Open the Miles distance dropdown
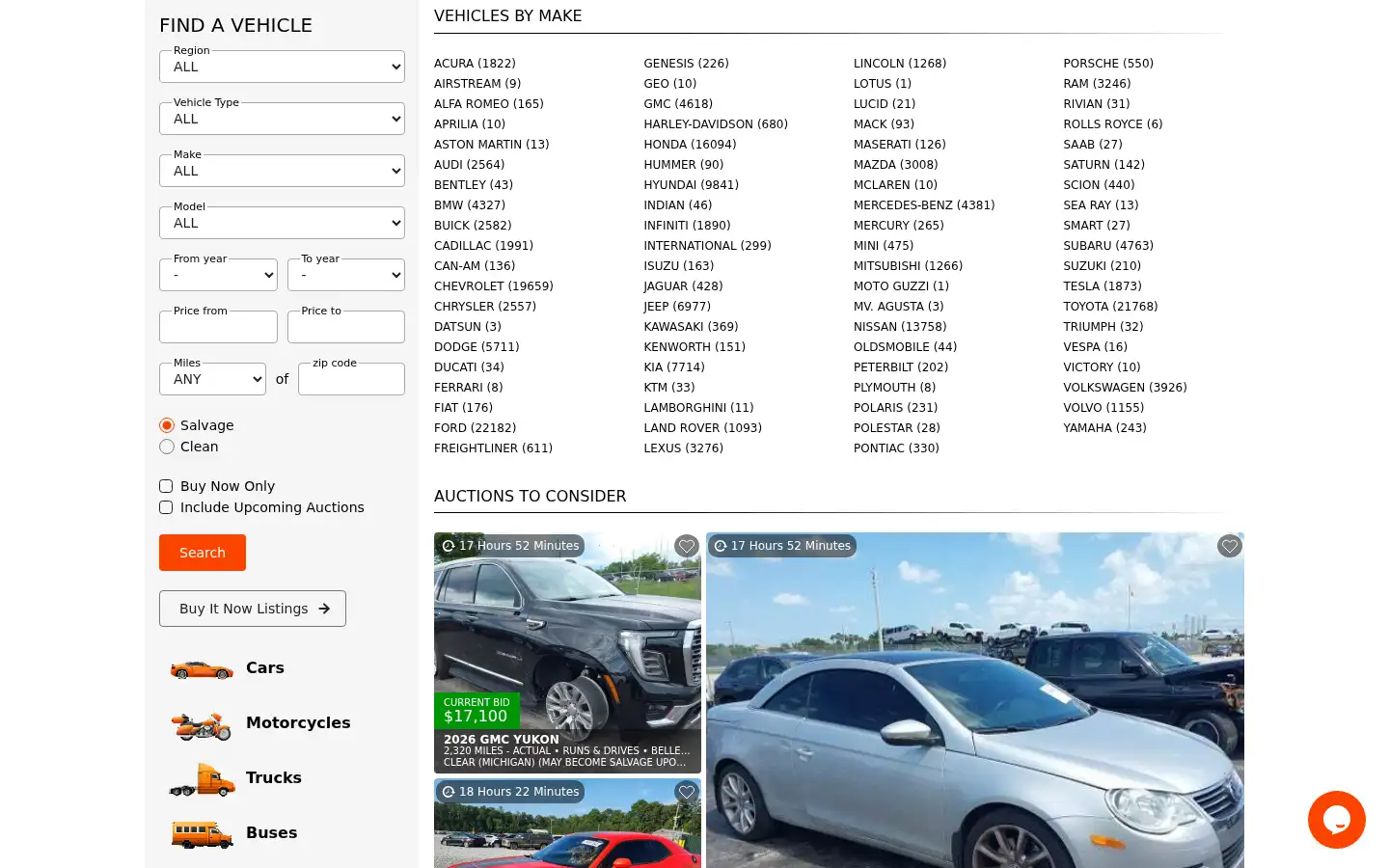Viewport: 1389px width, 868px height. point(212,379)
